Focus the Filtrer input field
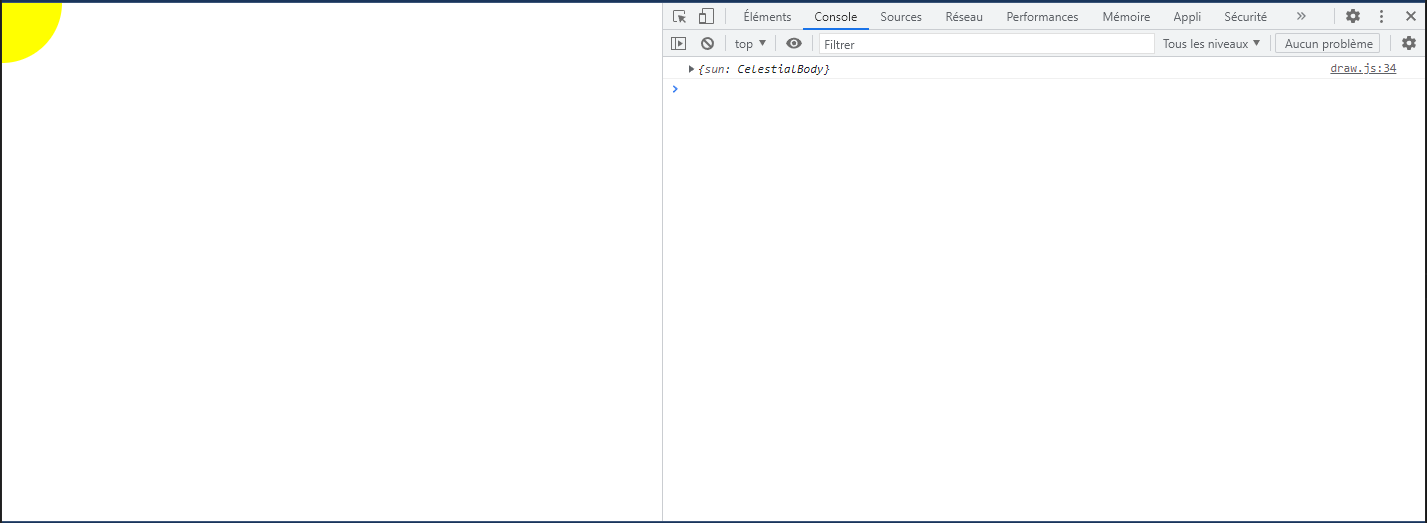The height and width of the screenshot is (523, 1427). click(987, 44)
